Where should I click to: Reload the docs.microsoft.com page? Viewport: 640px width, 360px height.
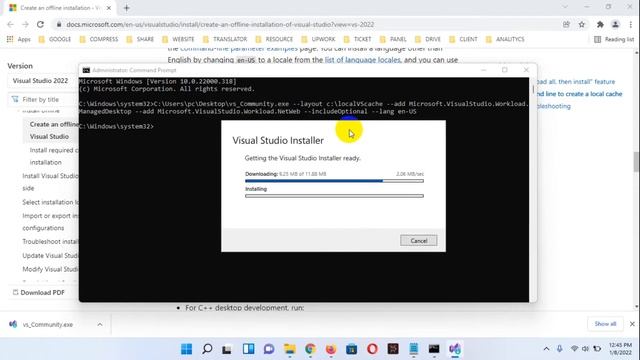pyautogui.click(x=40, y=24)
